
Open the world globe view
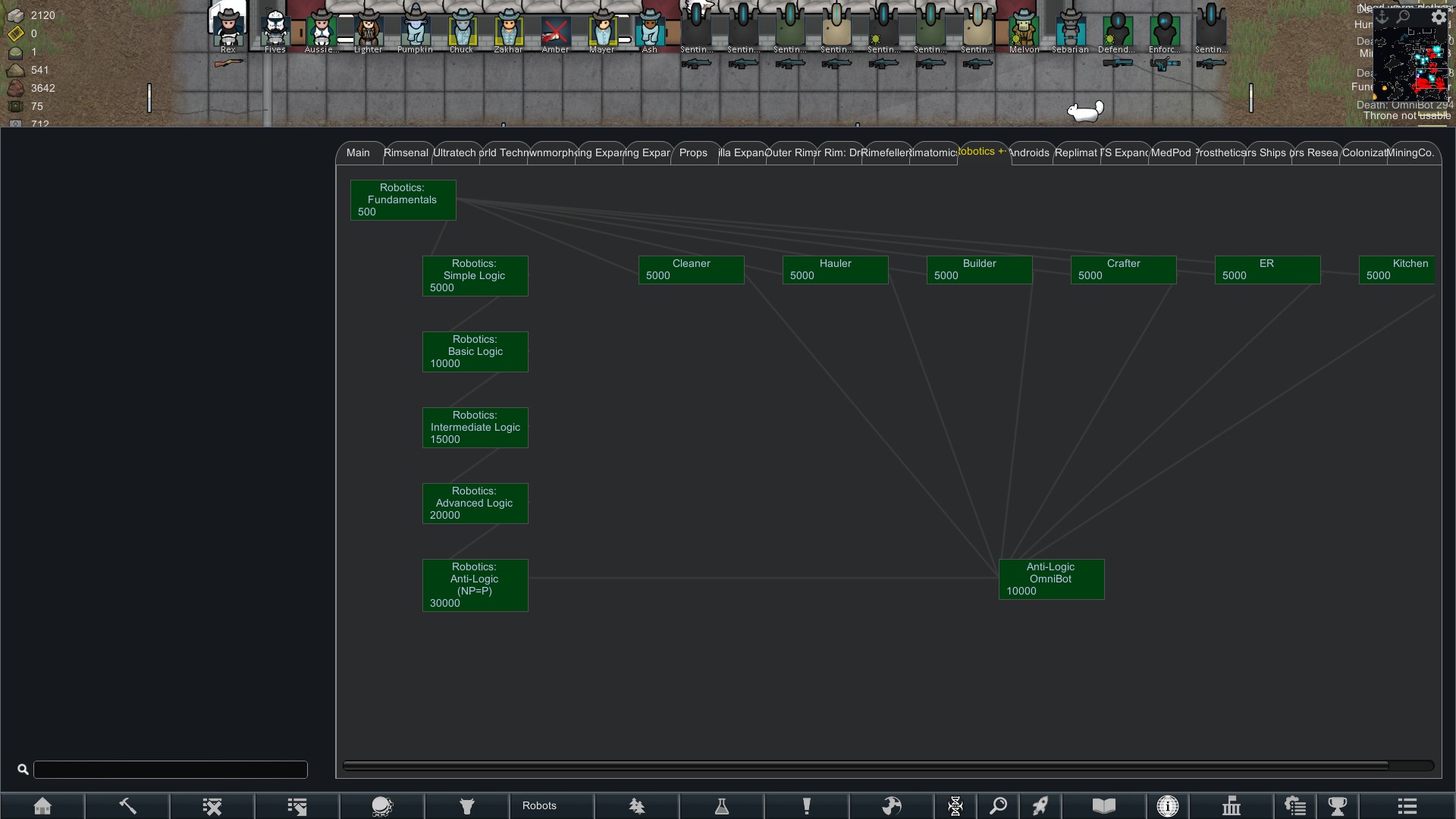[x=892, y=806]
